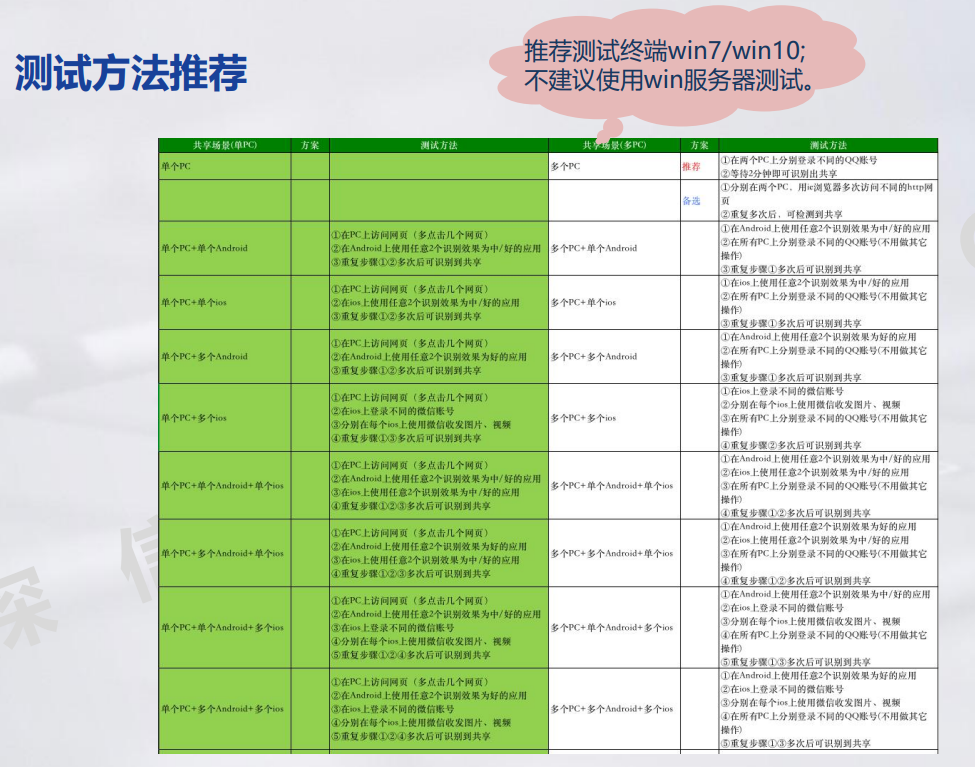The width and height of the screenshot is (975, 767).
Task: Select the 多个PC+多个Android+多个ios cell
Action: (x=614, y=709)
